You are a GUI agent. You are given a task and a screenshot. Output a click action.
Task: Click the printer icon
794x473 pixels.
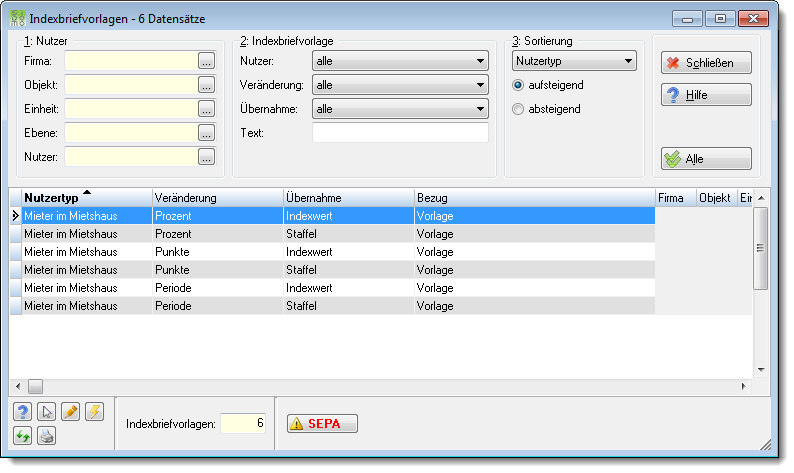(46, 436)
